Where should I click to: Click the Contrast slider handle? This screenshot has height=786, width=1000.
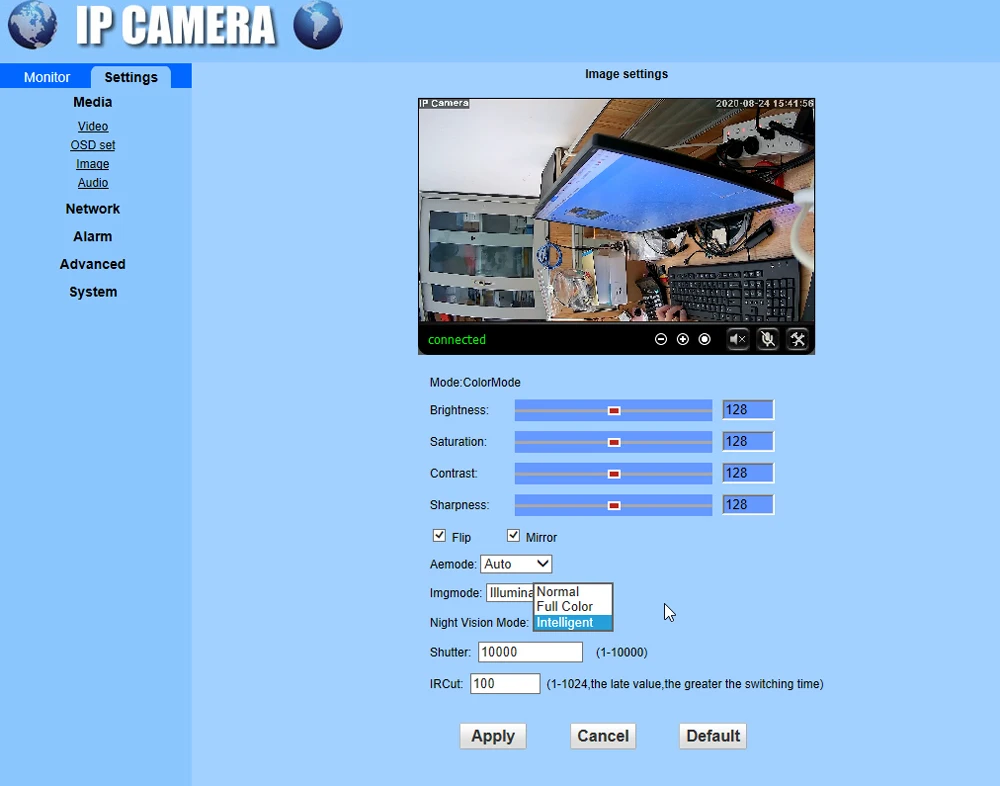(614, 473)
